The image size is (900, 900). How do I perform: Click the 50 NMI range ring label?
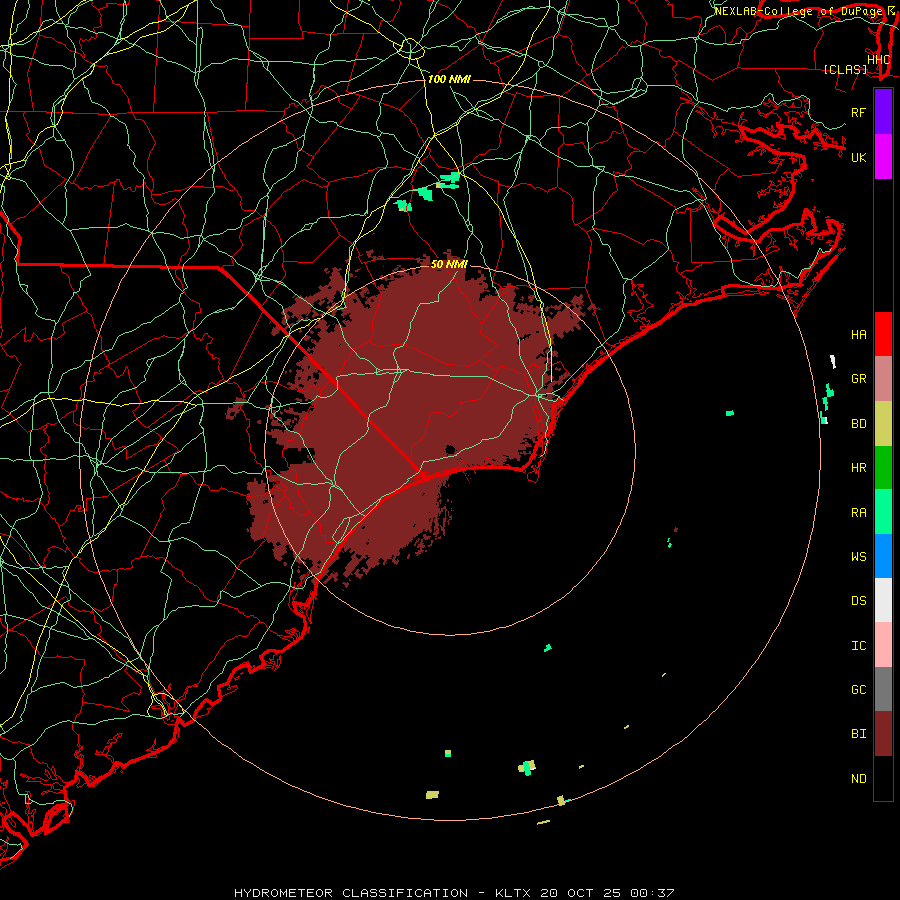click(449, 264)
